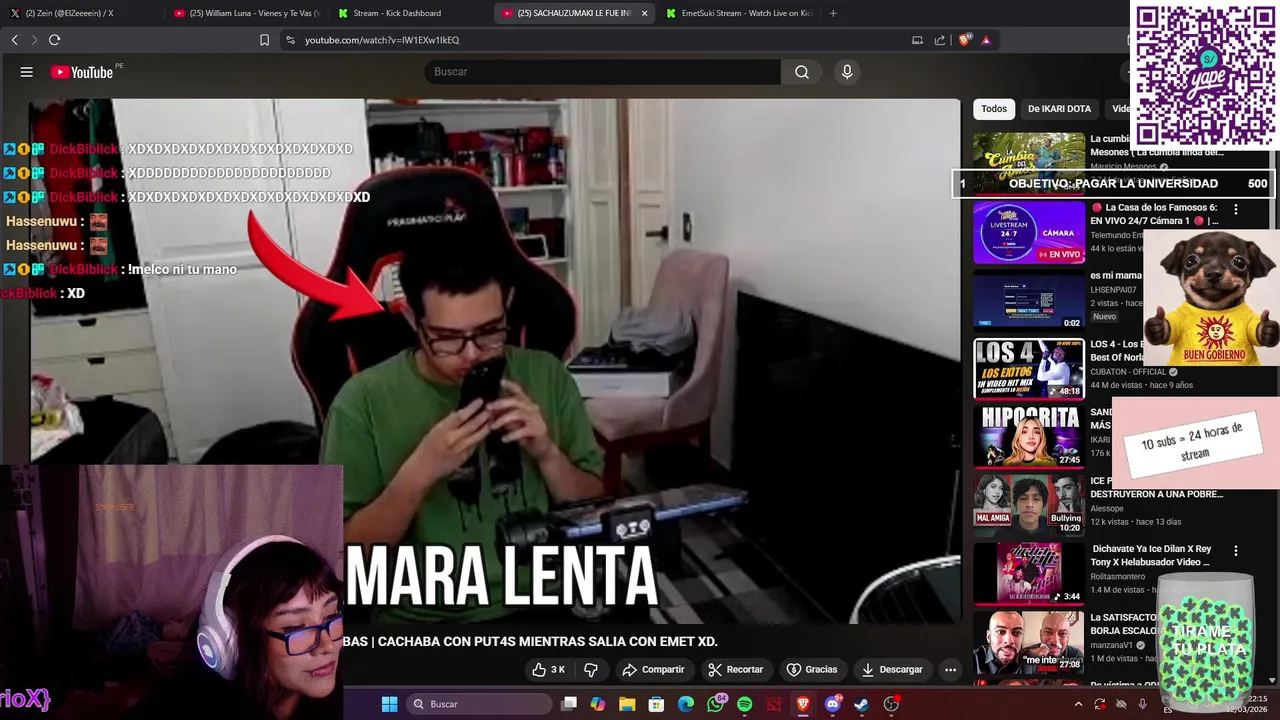The height and width of the screenshot is (720, 1280).
Task: Open Brave browser from the taskbar
Action: click(x=803, y=704)
